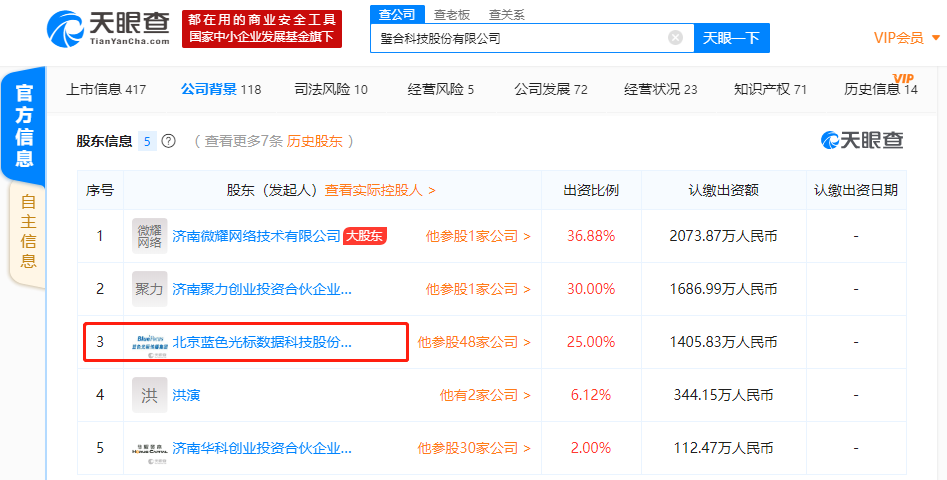Click the 2073.87万人民币 amount cell
This screenshot has width=947, height=480.
point(724,236)
